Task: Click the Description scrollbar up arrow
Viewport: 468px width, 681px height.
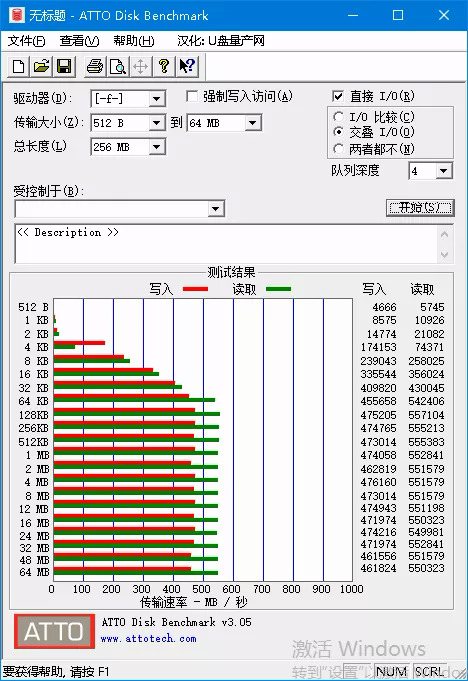Action: (x=444, y=235)
